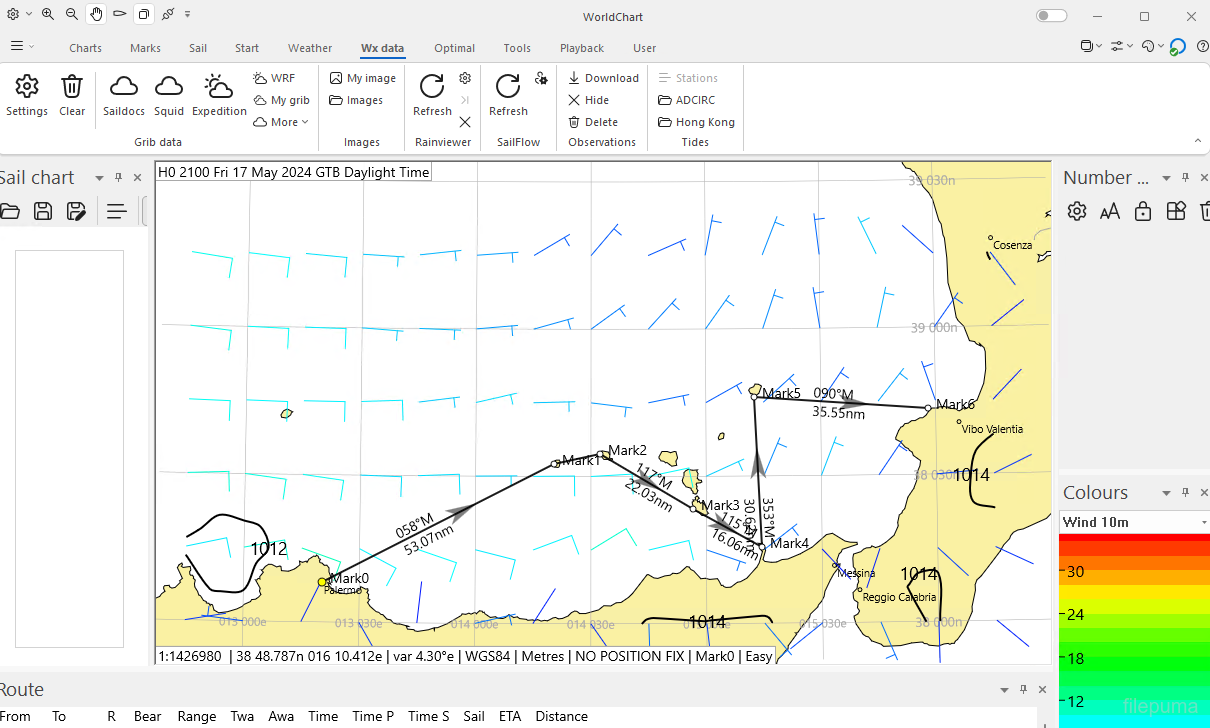This screenshot has height=728, width=1210.
Task: Open the Hong Kong tides folder
Action: (x=696, y=122)
